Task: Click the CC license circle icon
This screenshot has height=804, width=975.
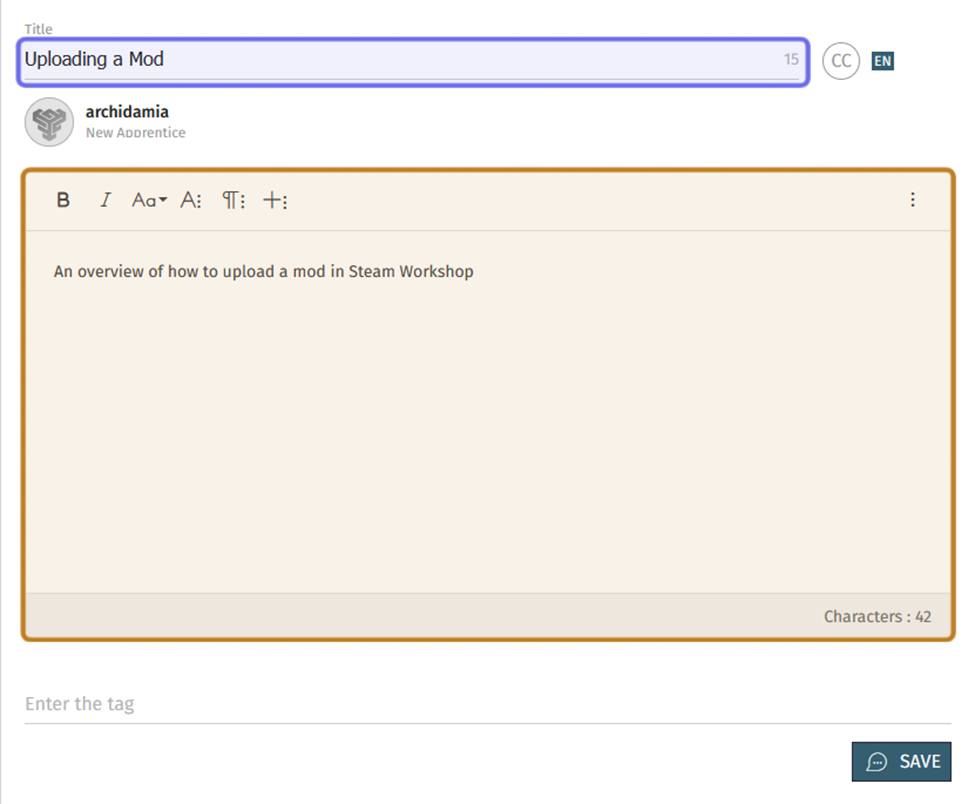Action: (x=841, y=61)
